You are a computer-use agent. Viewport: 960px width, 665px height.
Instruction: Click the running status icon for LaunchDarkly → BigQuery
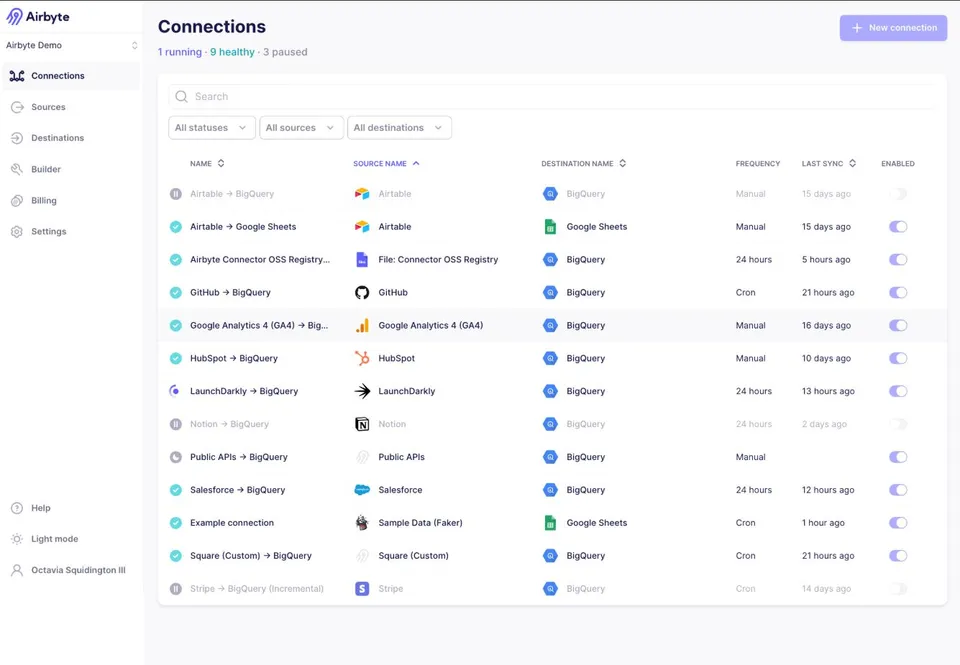click(x=176, y=391)
